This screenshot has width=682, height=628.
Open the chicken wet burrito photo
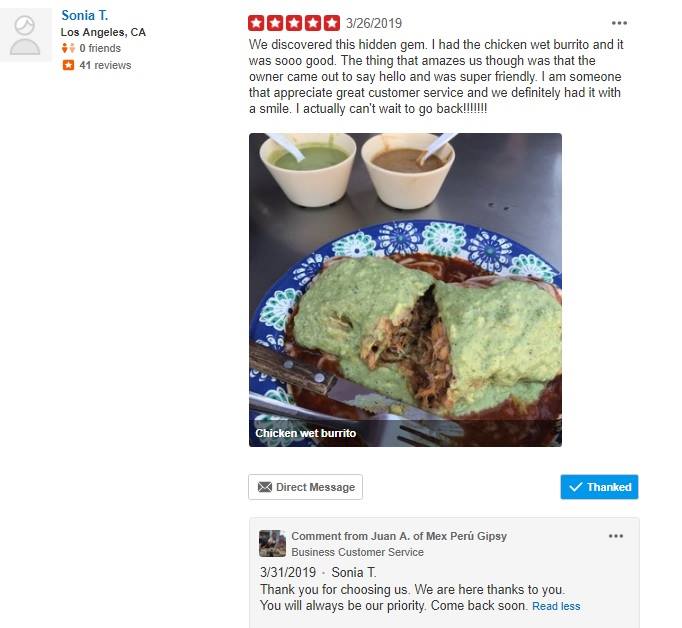point(405,290)
